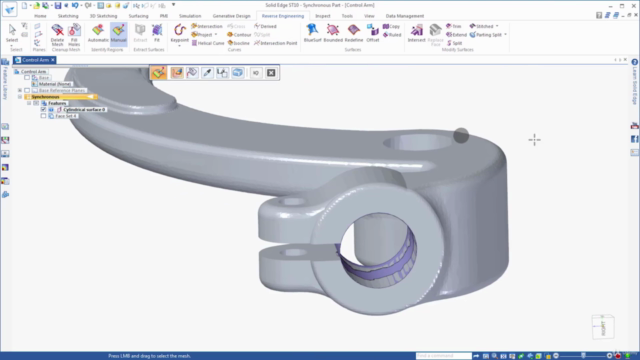Collapse the Synchronous node
Viewport: 640px width, 360px height.
coord(20,97)
